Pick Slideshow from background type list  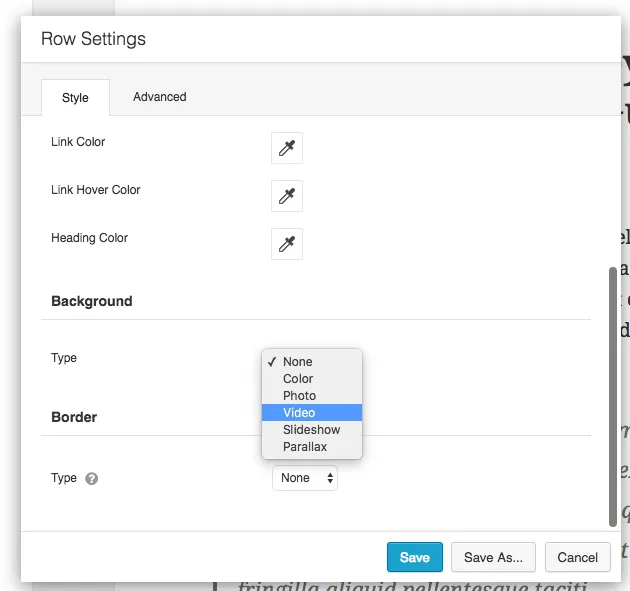coord(311,430)
